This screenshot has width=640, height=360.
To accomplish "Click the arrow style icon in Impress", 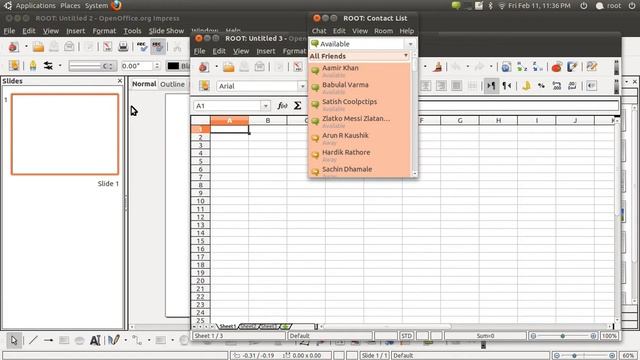I will tap(48, 65).
